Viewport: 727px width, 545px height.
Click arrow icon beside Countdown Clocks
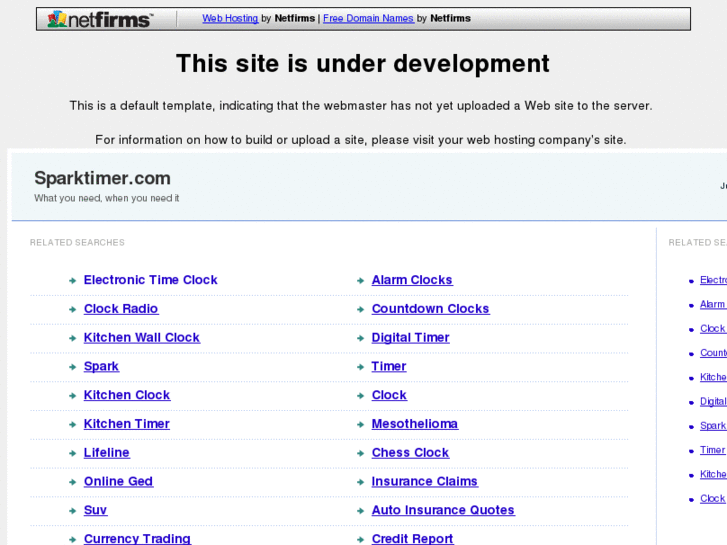pyautogui.click(x=360, y=309)
